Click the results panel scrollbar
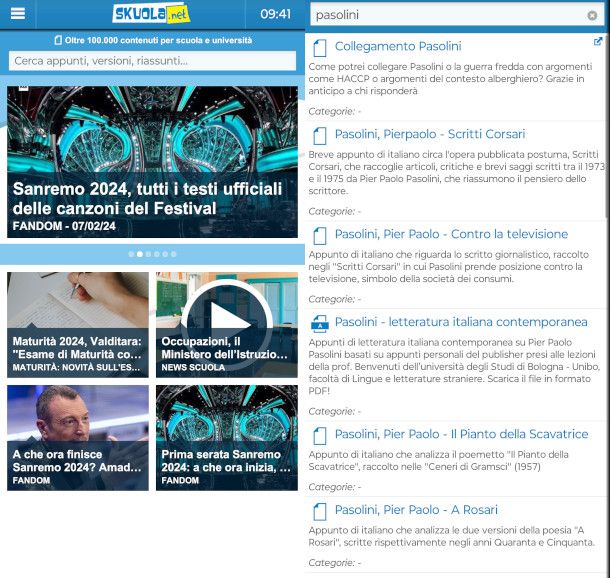The image size is (610, 578). coord(606,126)
